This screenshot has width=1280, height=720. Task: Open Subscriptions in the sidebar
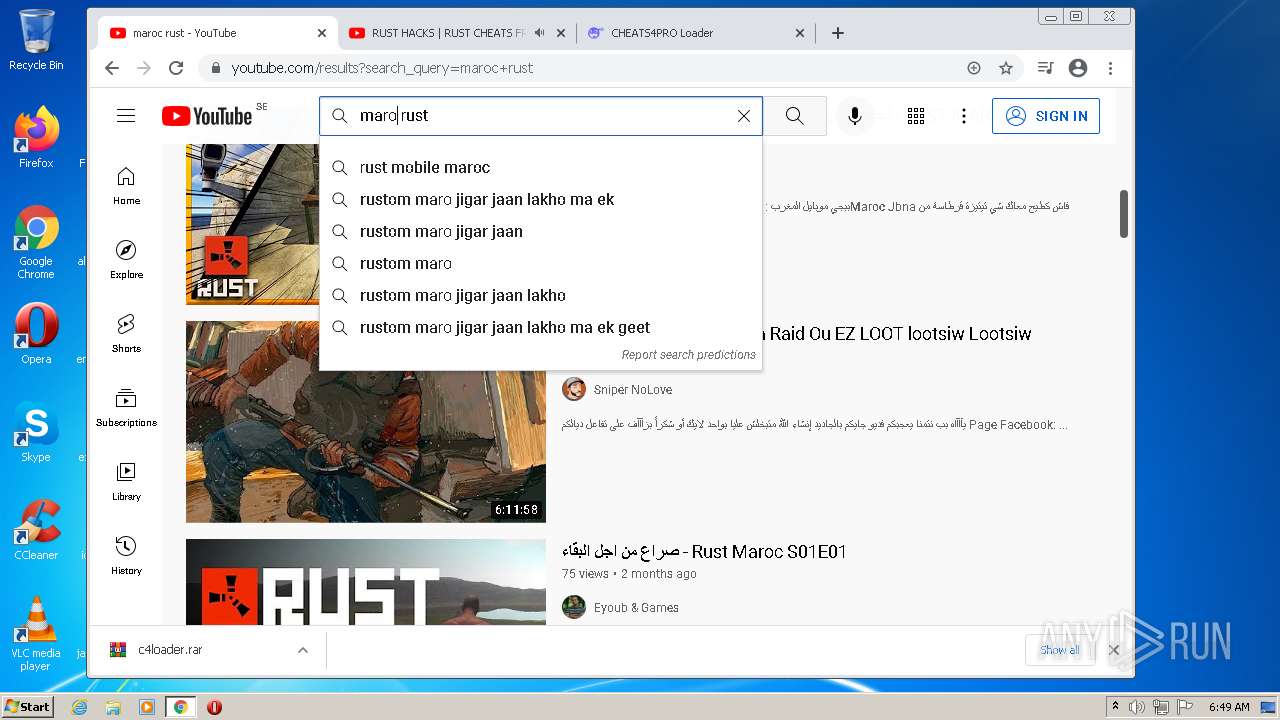tap(126, 408)
